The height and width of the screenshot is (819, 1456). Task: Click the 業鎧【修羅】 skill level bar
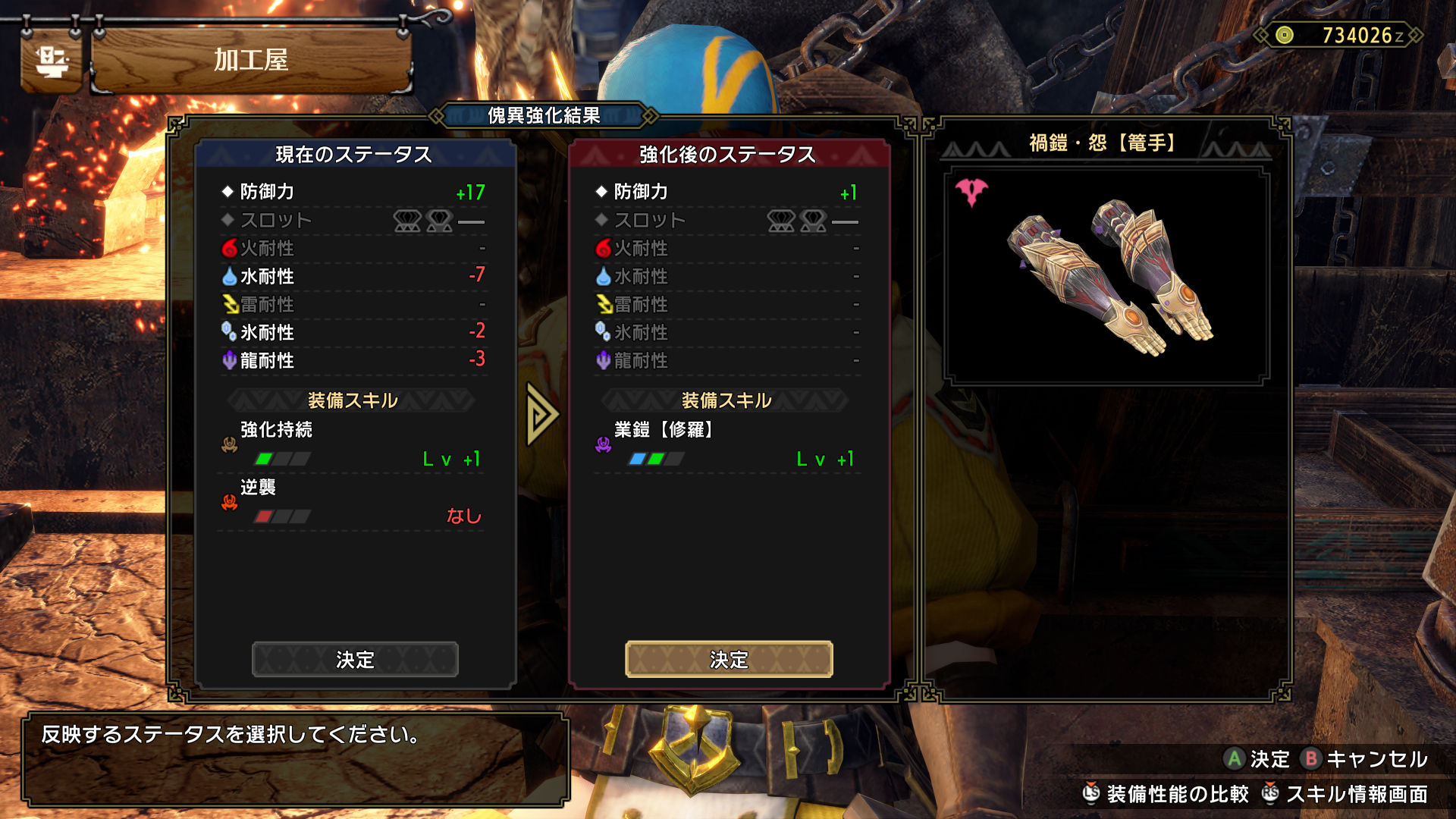coord(656,459)
